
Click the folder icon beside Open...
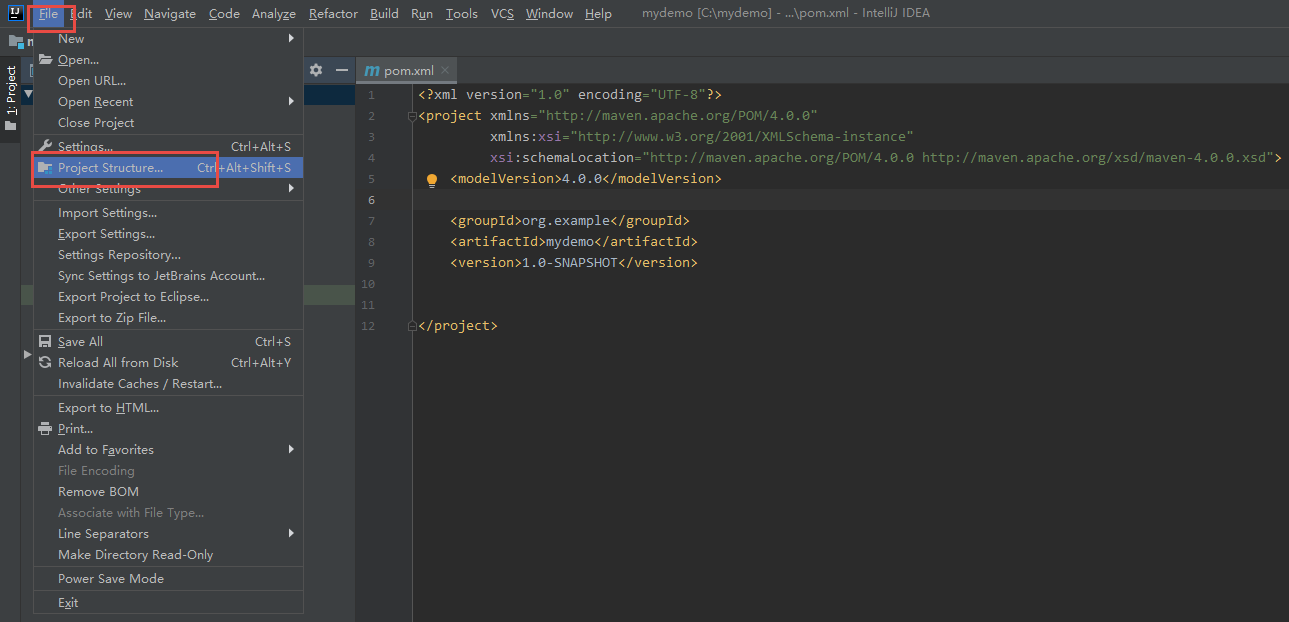(x=45, y=60)
